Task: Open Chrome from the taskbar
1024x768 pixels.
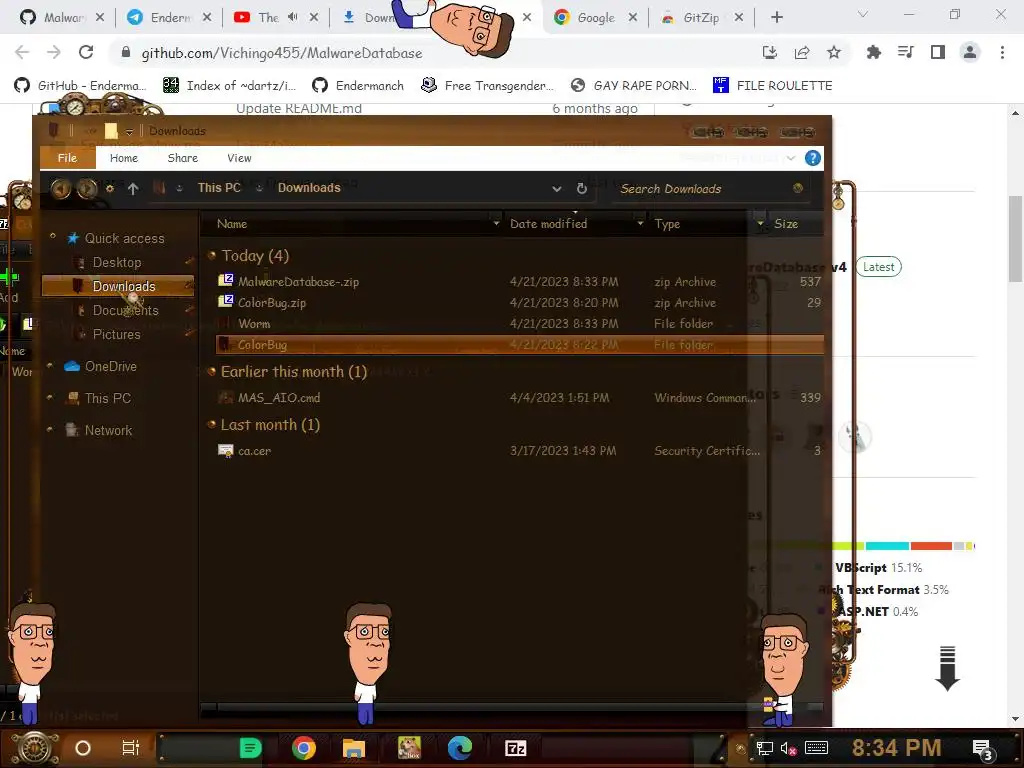Action: [304, 748]
